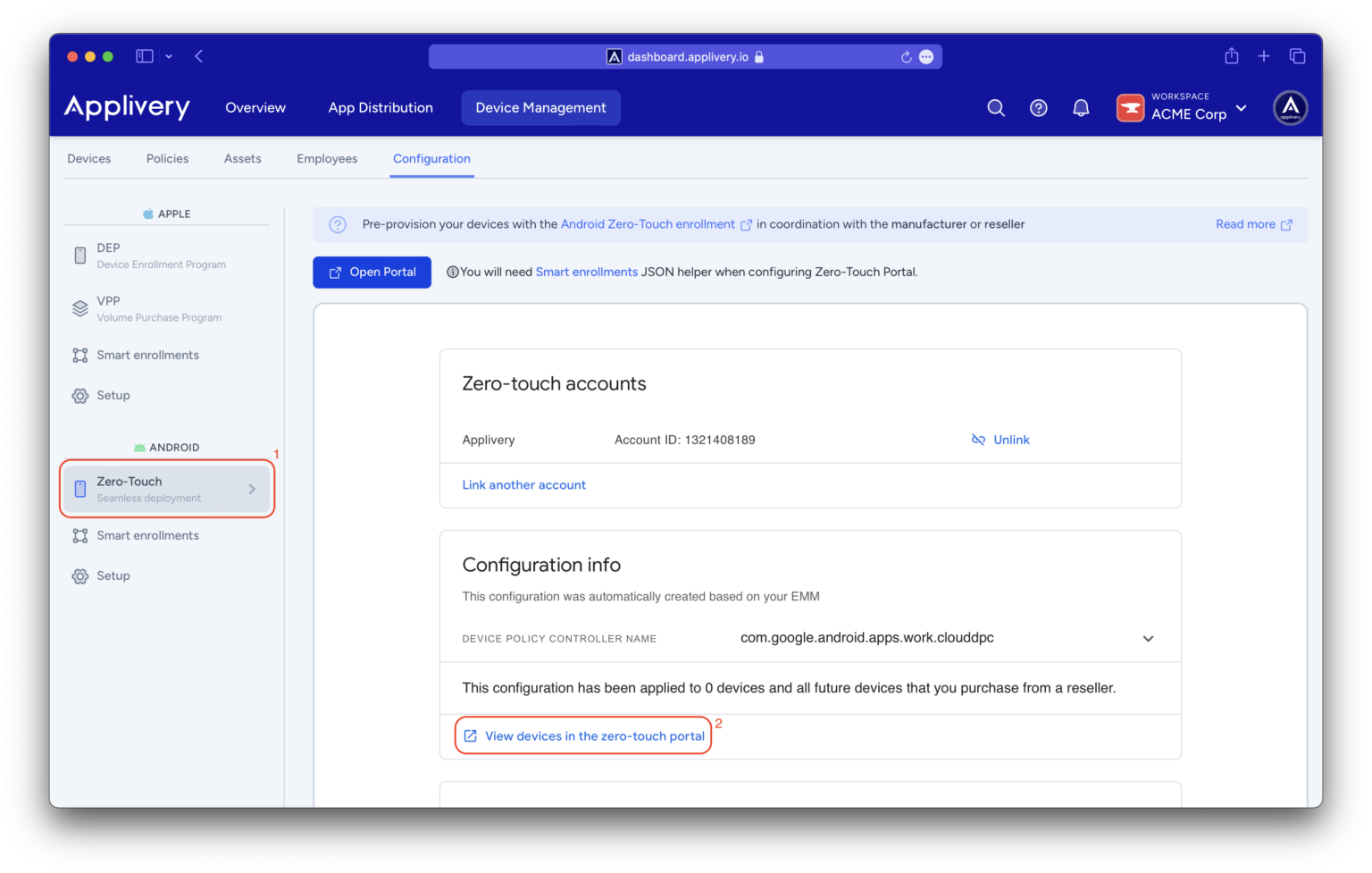Switch to the Employees tab

327,158
